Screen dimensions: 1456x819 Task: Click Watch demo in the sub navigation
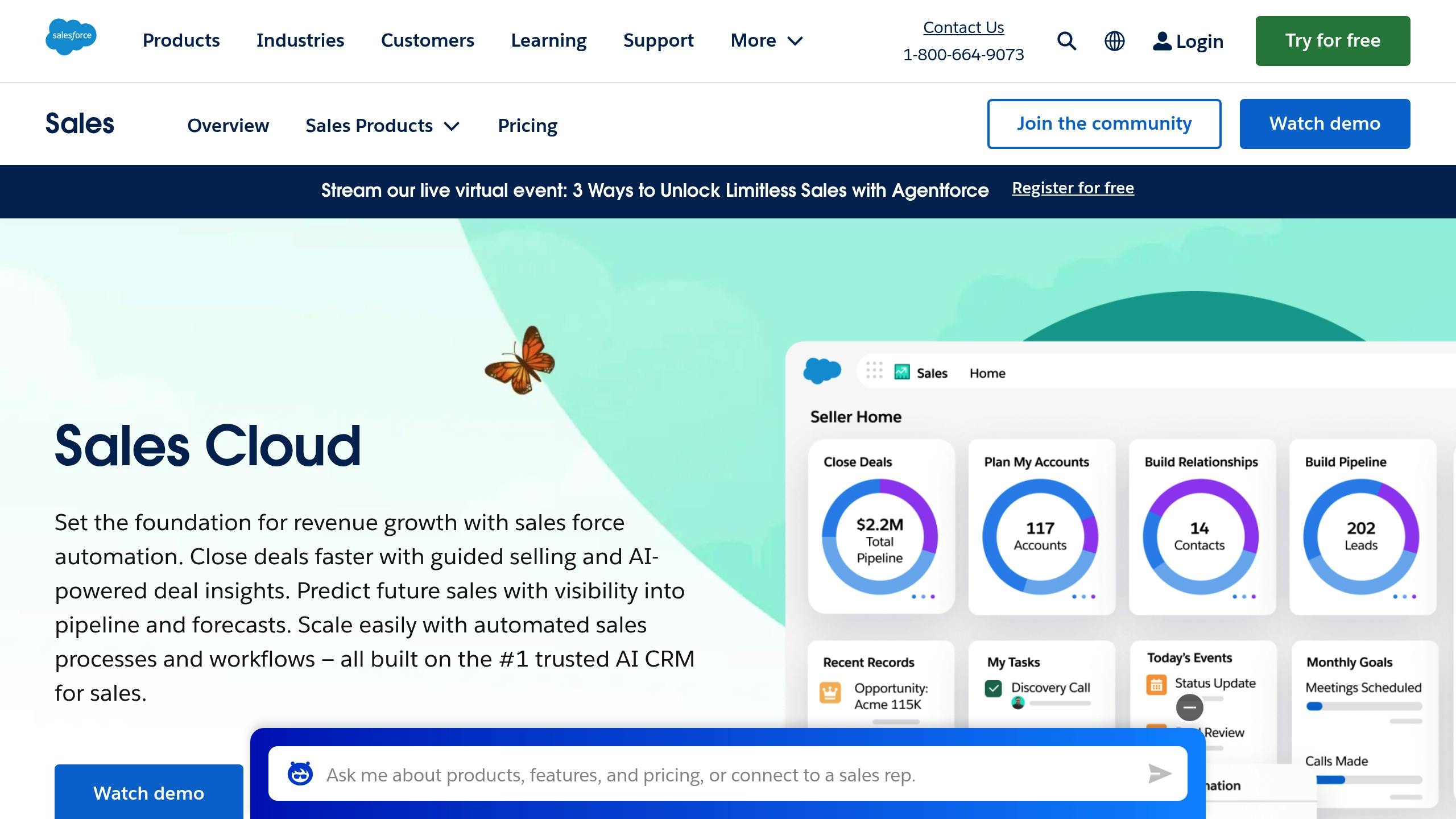click(x=1325, y=124)
